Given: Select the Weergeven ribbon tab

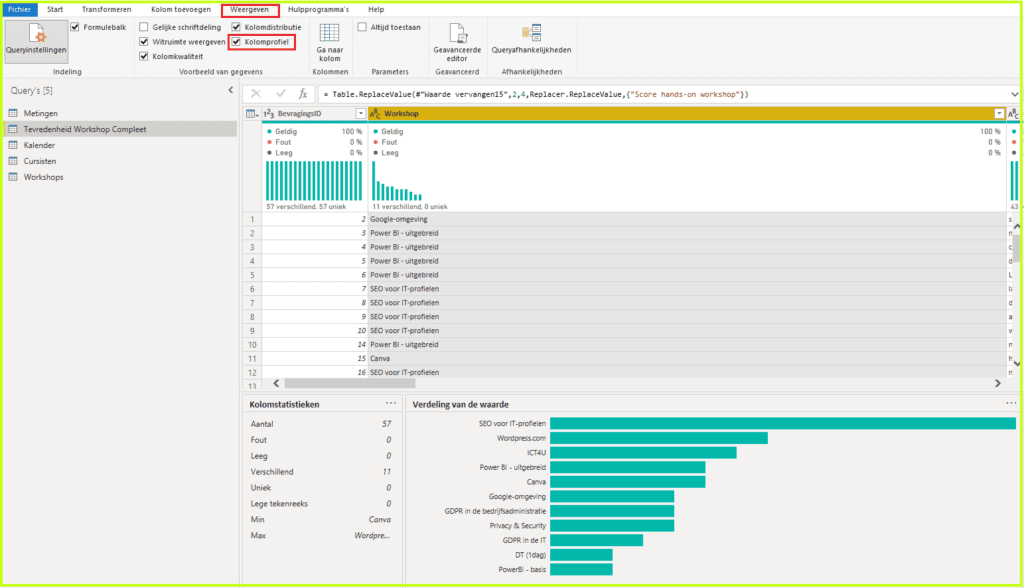Looking at the screenshot, I should (x=249, y=9).
